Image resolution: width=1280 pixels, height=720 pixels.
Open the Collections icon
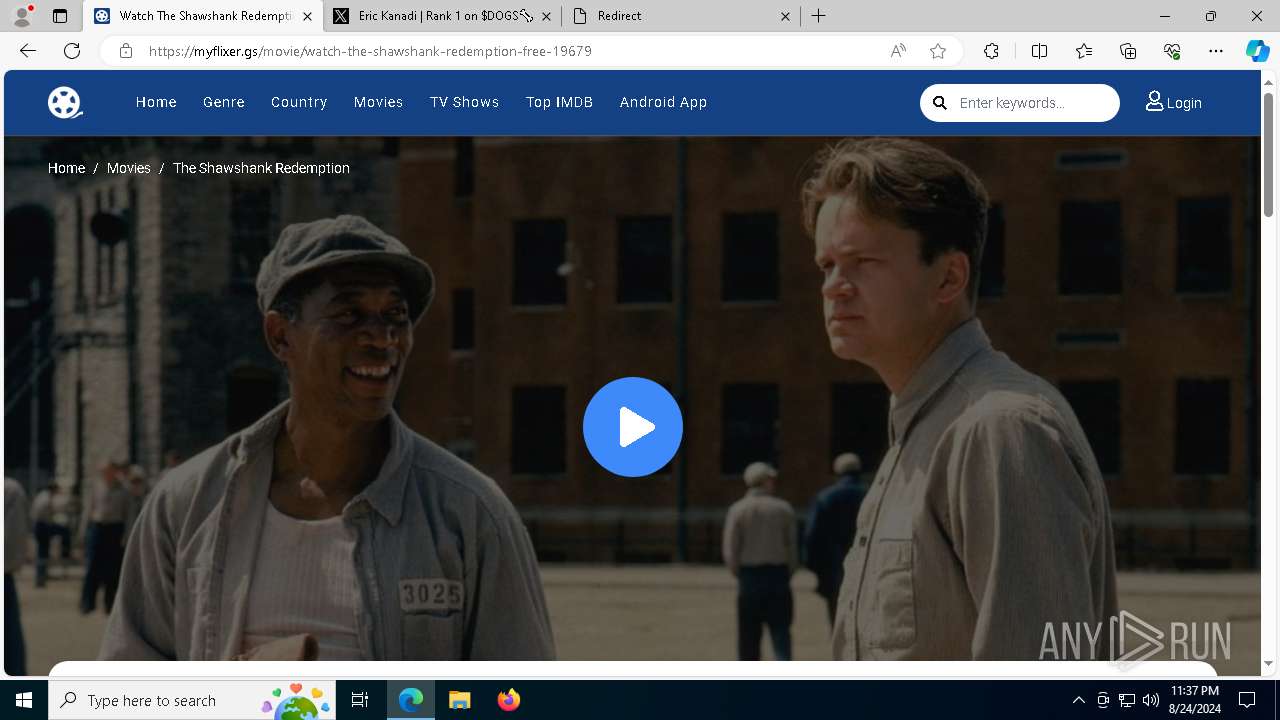pos(1128,51)
